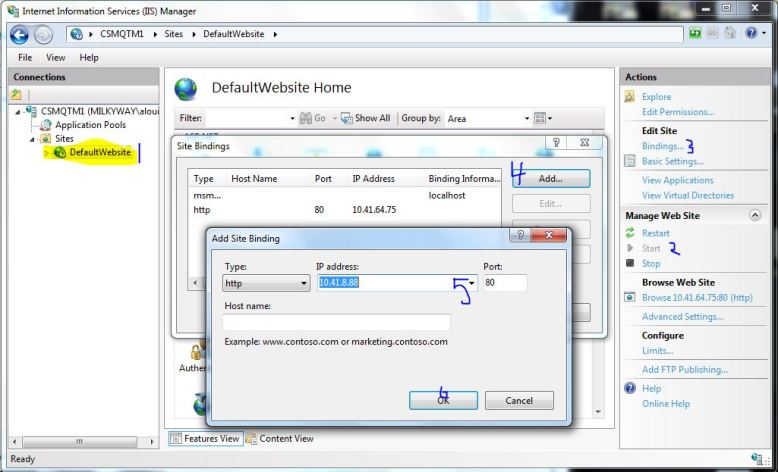The width and height of the screenshot is (778, 472).
Task: Click the Back navigation arrow
Action: pos(19,34)
